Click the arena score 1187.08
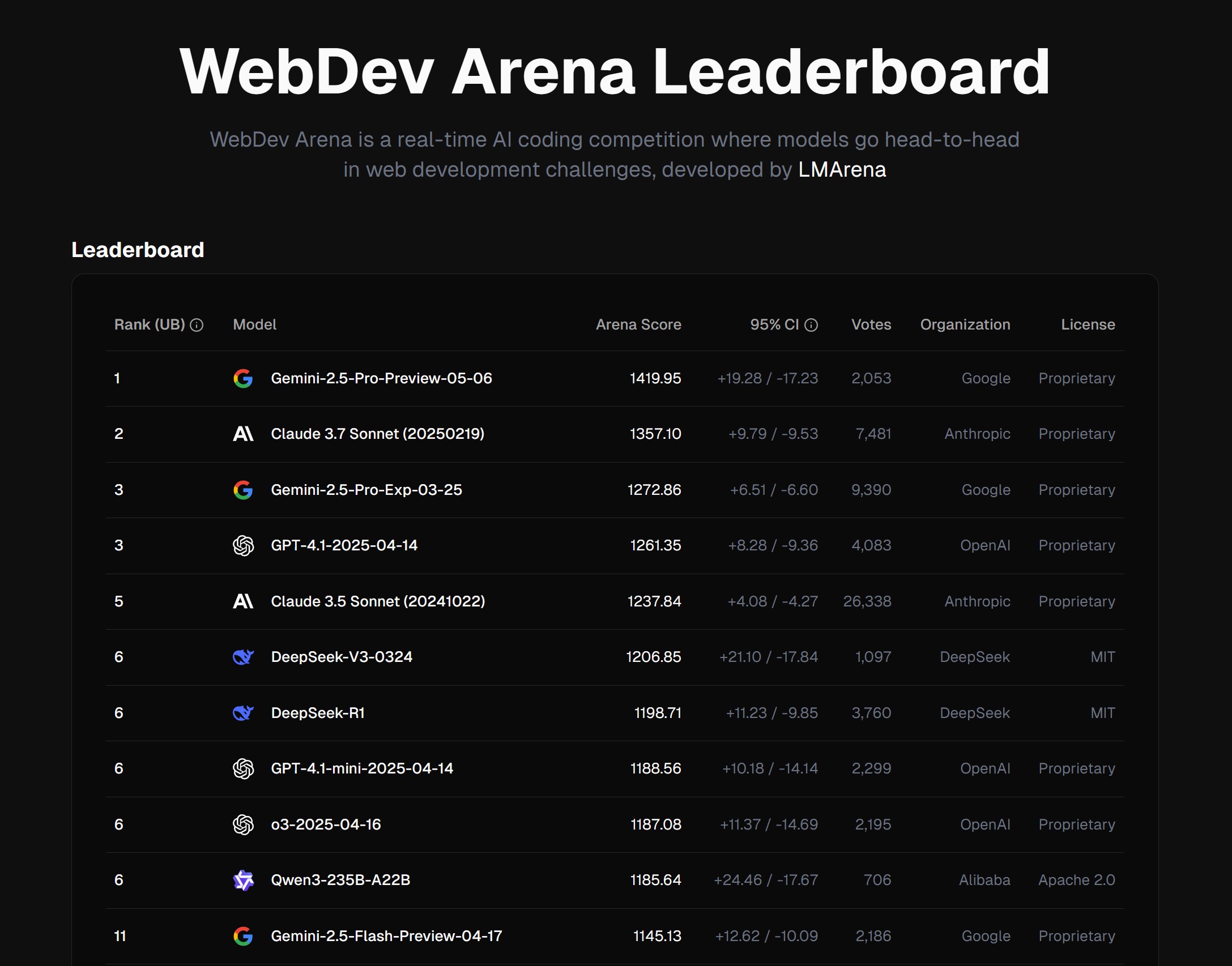The height and width of the screenshot is (966, 1232). pyautogui.click(x=656, y=824)
